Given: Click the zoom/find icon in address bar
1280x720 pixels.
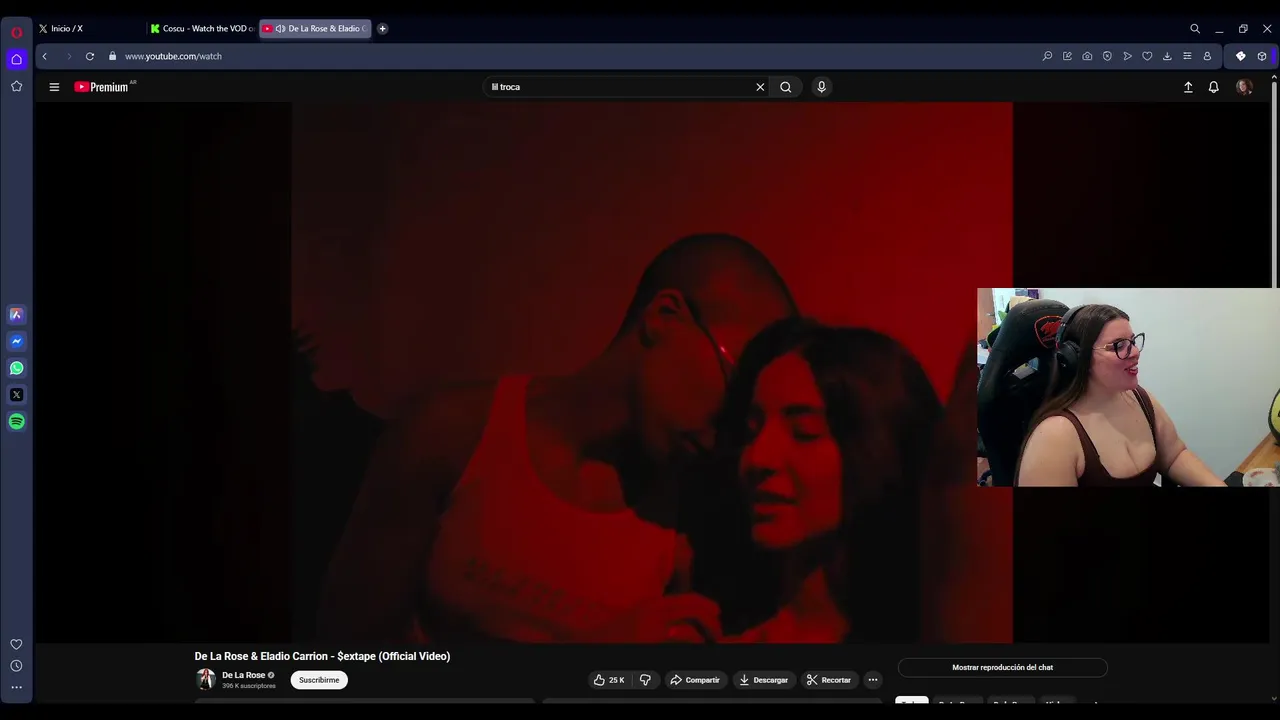Looking at the screenshot, I should pyautogui.click(x=1047, y=56).
